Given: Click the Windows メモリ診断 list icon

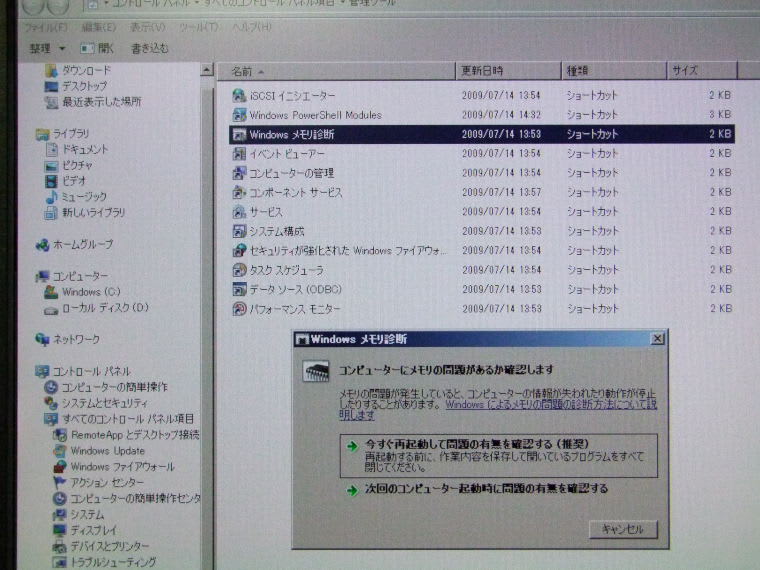Looking at the screenshot, I should point(239,134).
